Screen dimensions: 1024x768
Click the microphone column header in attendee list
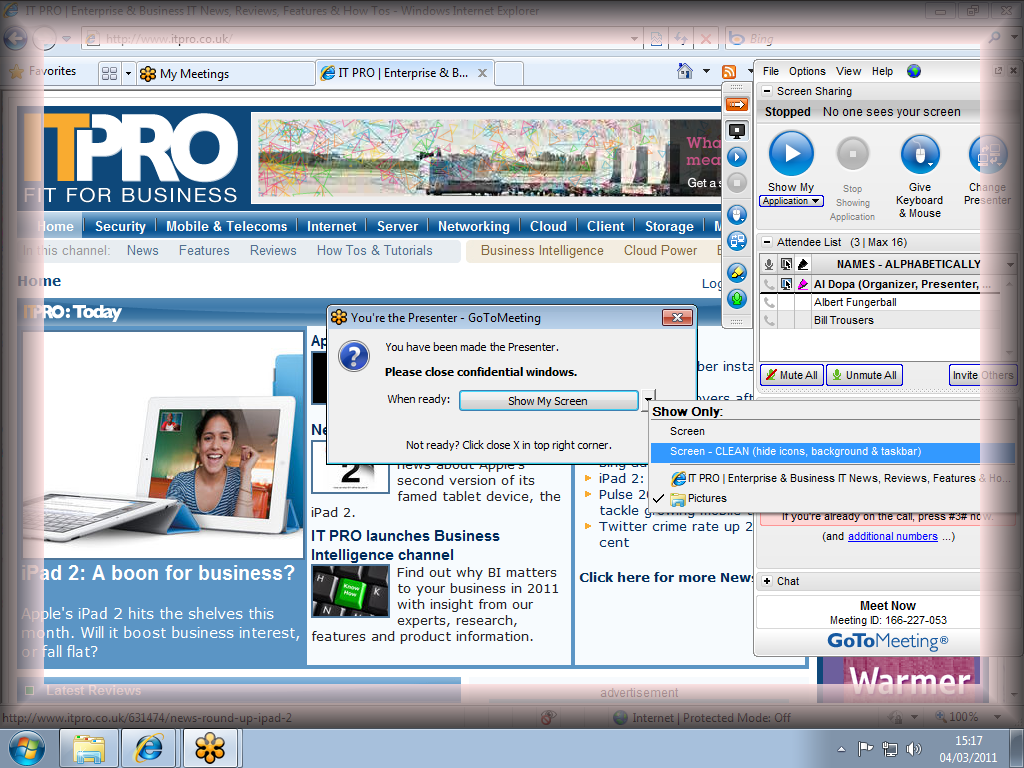coord(769,264)
